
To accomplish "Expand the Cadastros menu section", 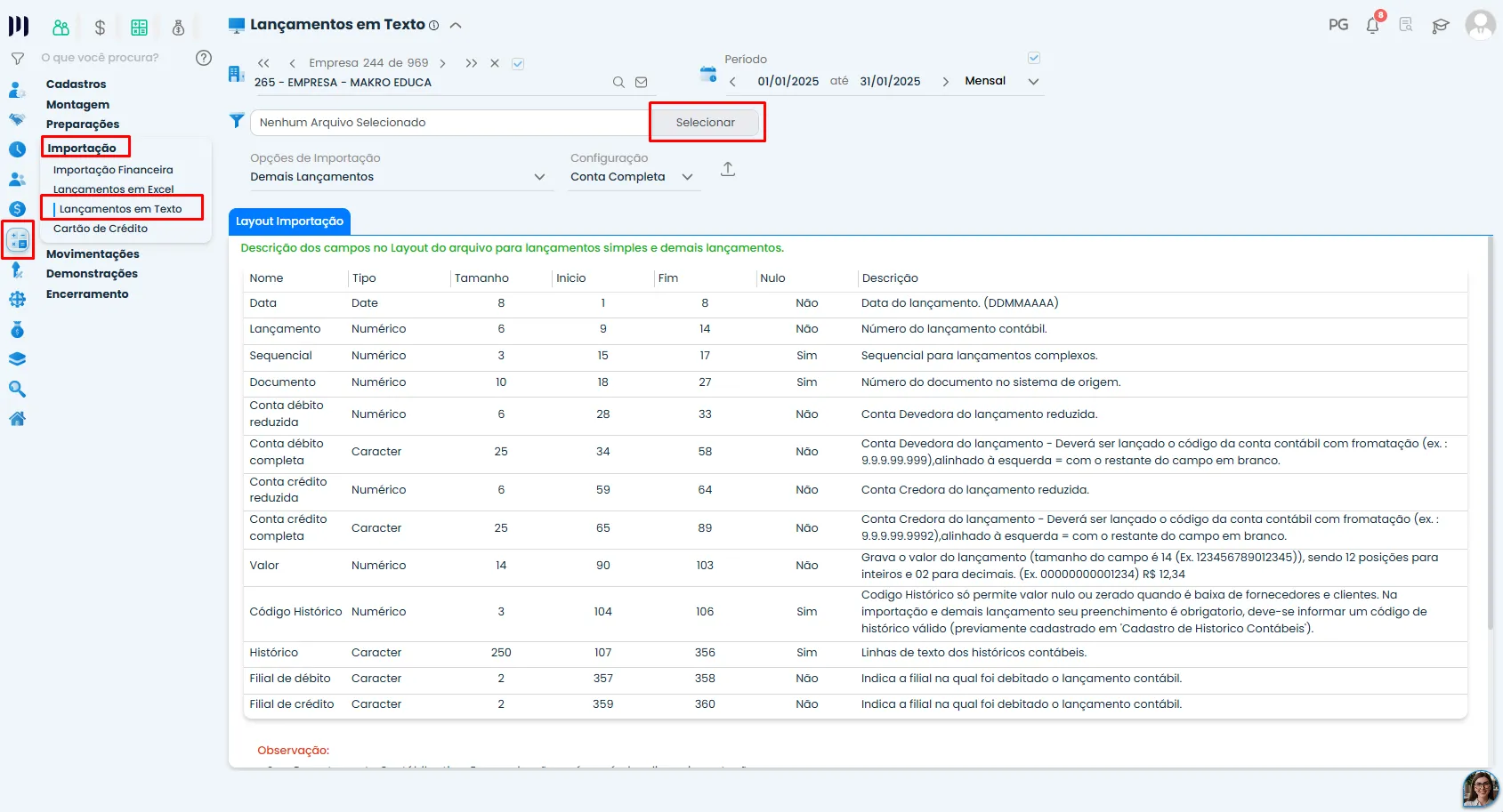I will pos(76,84).
